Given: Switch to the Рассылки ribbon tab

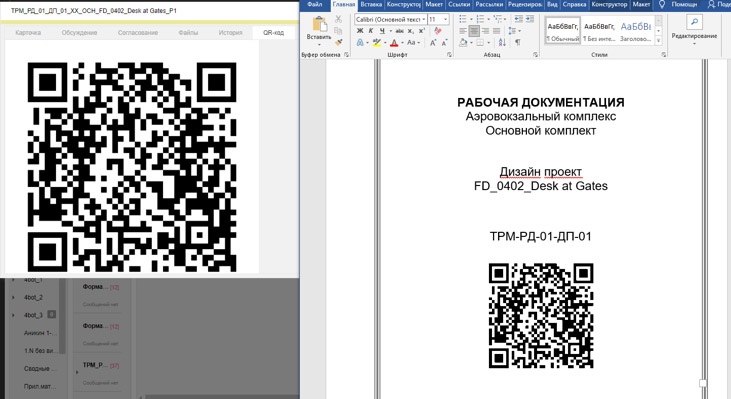Looking at the screenshot, I should [489, 4].
